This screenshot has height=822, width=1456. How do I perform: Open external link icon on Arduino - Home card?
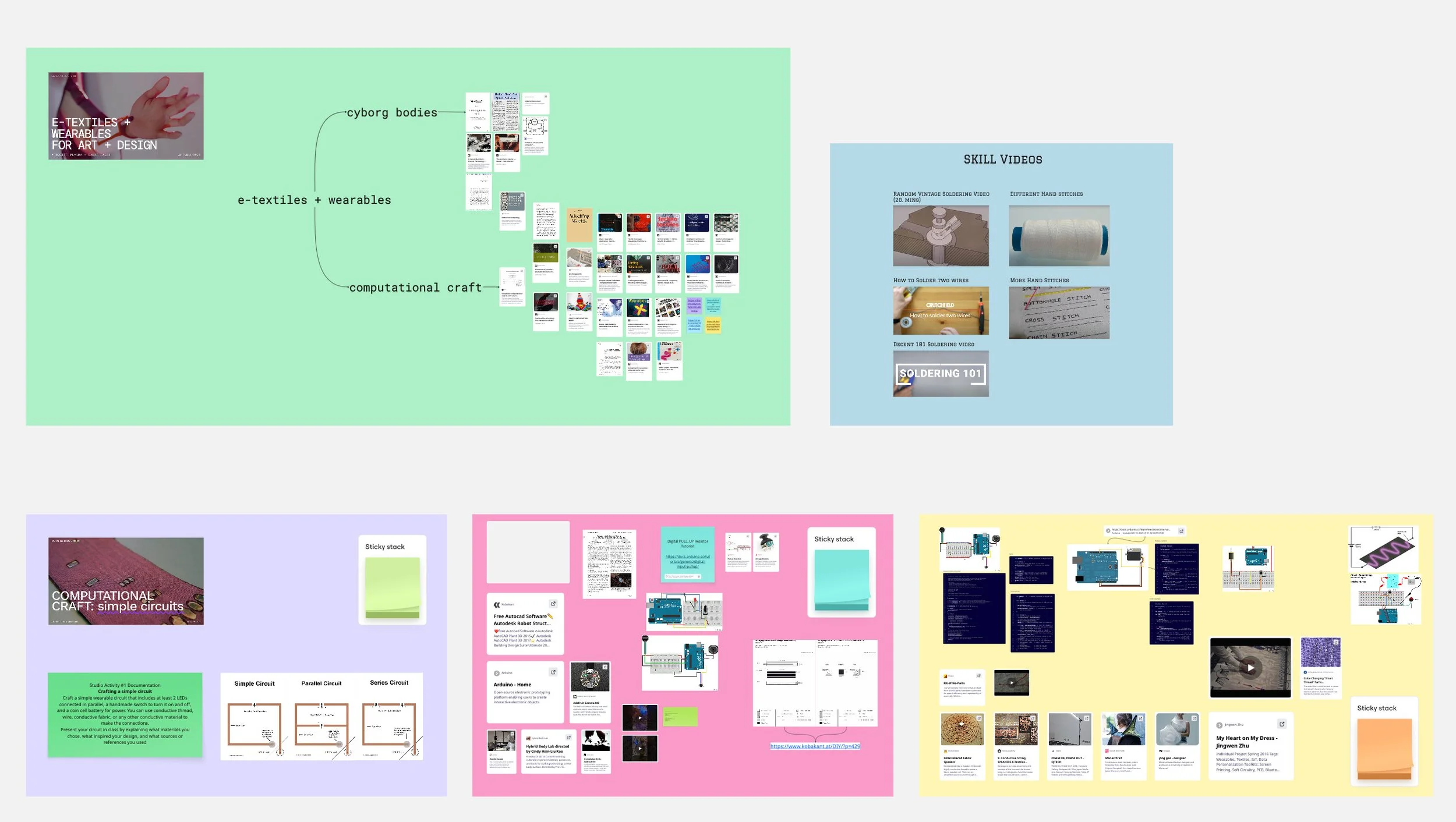553,672
